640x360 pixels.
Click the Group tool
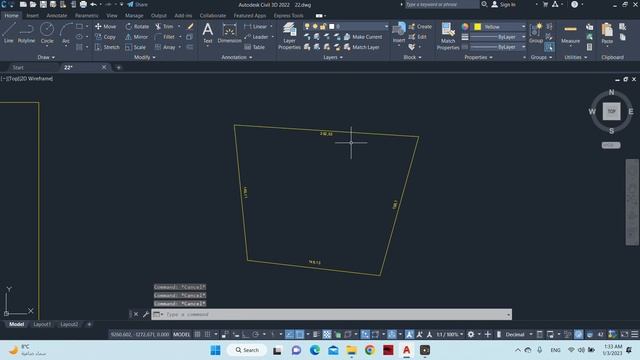point(536,33)
